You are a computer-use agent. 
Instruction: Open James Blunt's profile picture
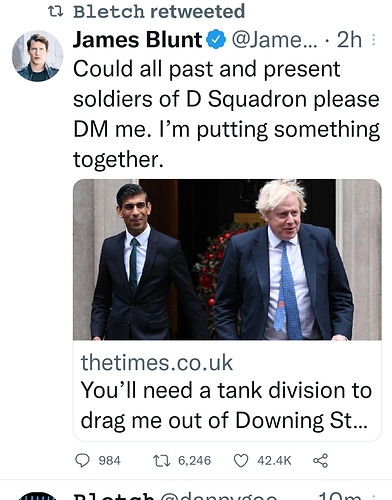coord(37,56)
